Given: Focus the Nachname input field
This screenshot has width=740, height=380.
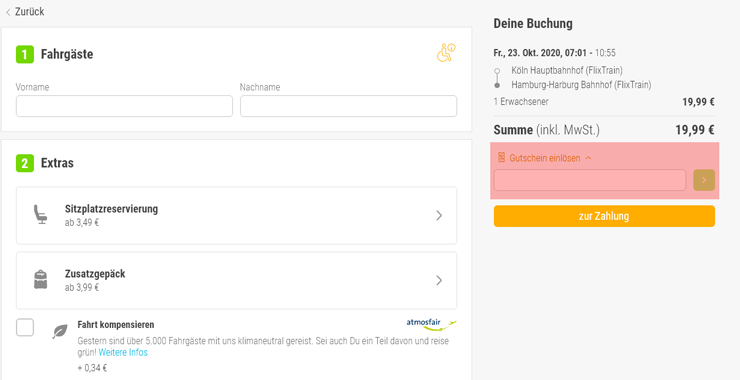Looking at the screenshot, I should (348, 106).
